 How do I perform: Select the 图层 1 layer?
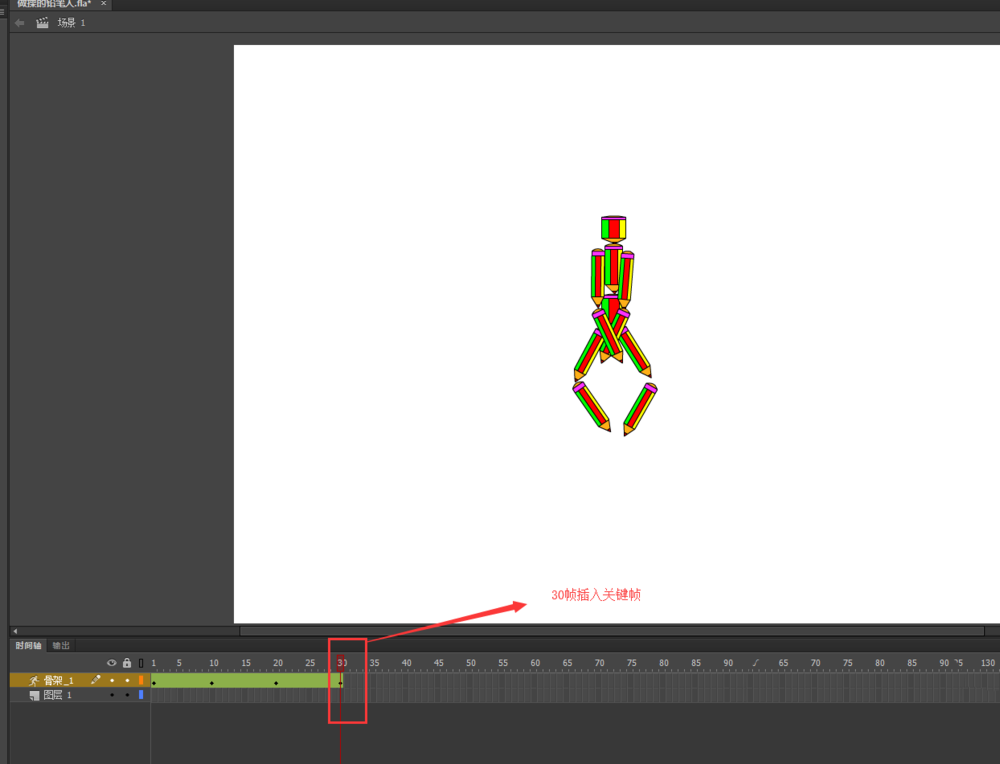[x=57, y=695]
